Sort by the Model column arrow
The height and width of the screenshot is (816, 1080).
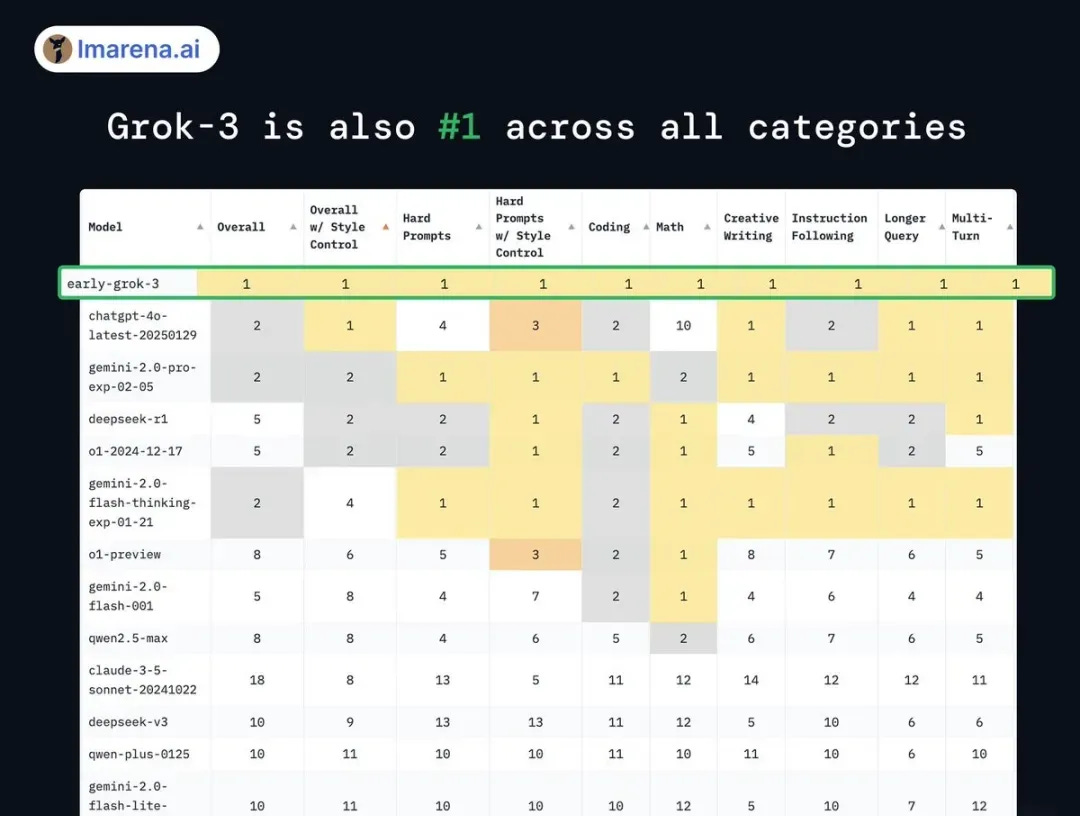(200, 227)
